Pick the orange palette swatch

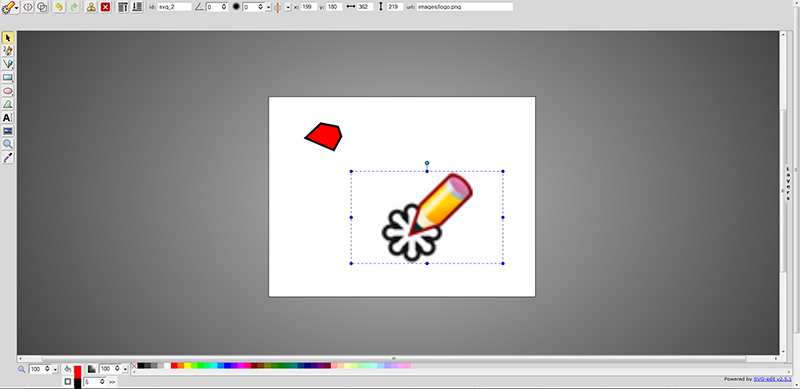[181, 366]
